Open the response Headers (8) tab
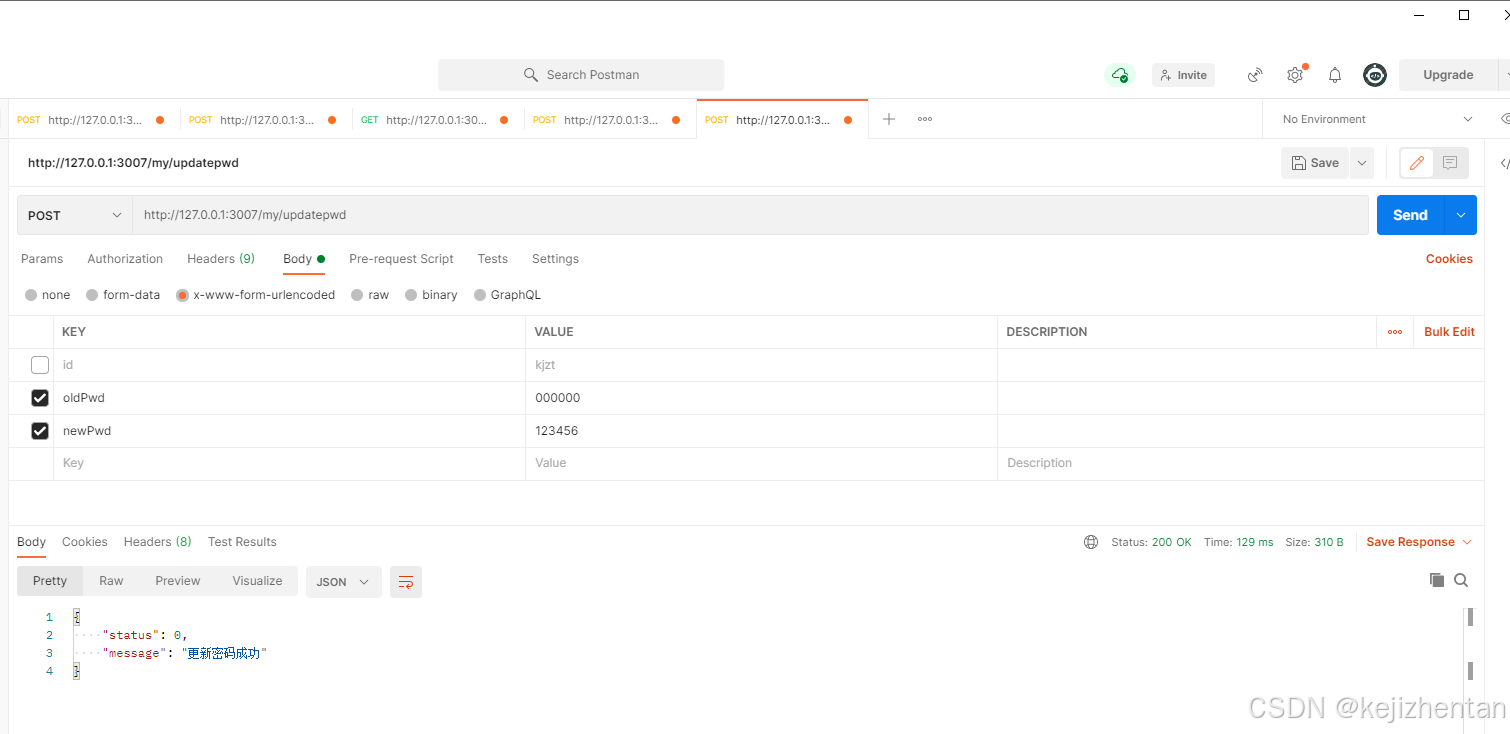 coord(158,542)
